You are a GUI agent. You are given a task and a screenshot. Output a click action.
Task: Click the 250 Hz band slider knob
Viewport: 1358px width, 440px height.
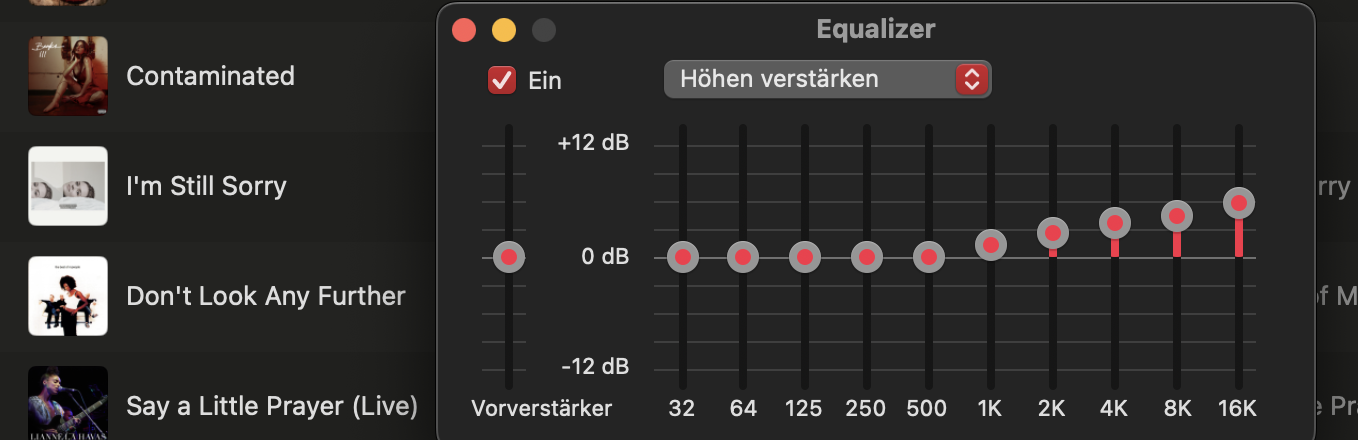[x=866, y=257]
